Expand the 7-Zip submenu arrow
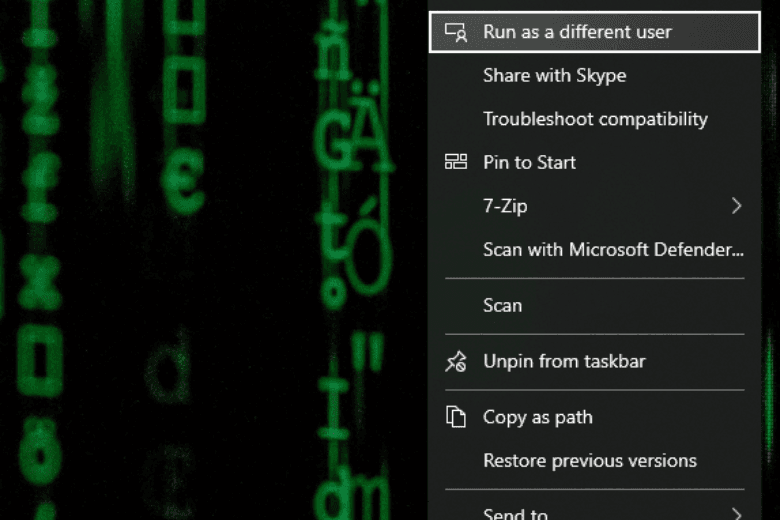The width and height of the screenshot is (780, 520). [737, 206]
